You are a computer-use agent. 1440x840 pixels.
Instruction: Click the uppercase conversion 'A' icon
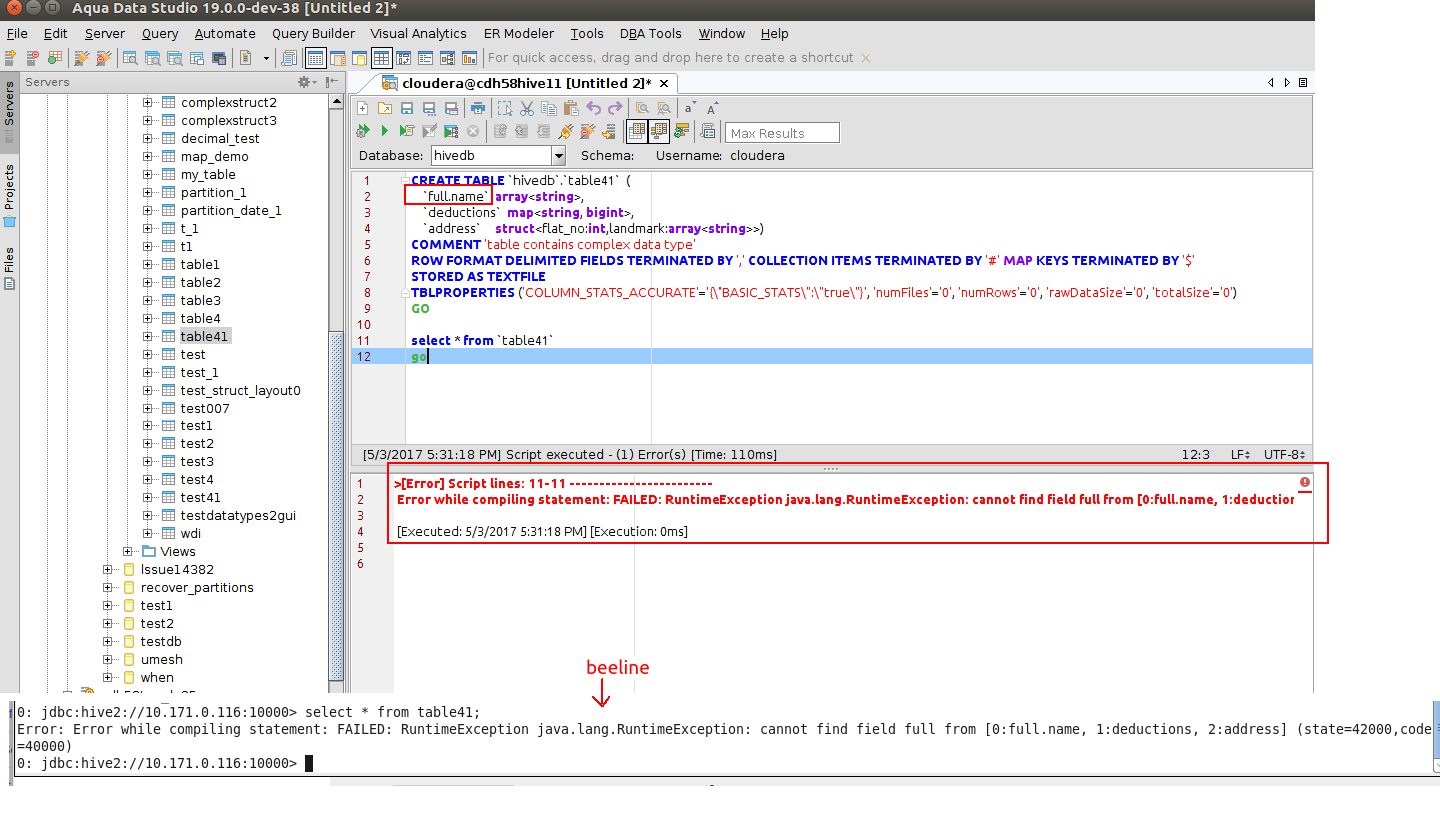(712, 108)
